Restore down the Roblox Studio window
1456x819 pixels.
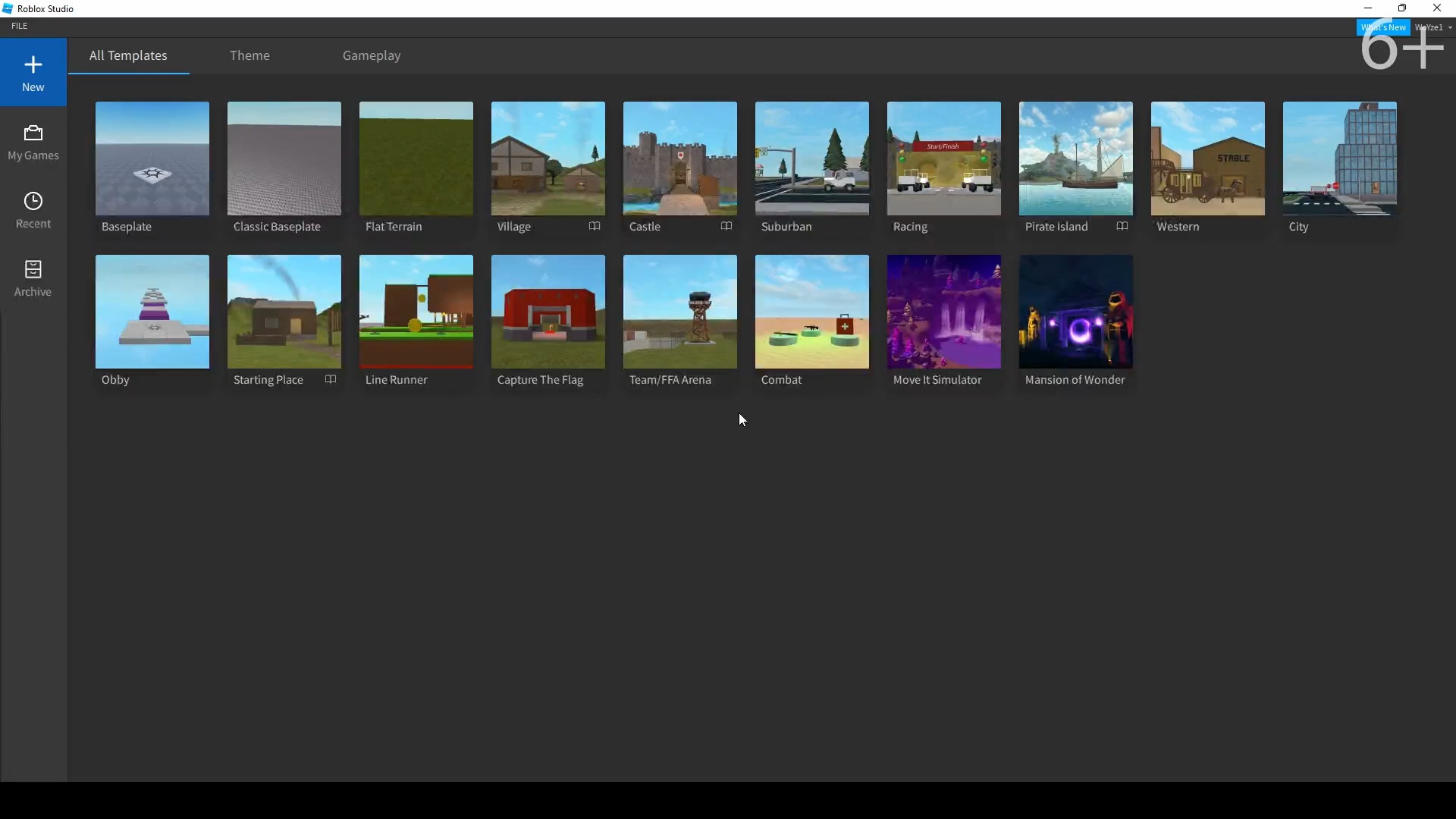(1402, 8)
